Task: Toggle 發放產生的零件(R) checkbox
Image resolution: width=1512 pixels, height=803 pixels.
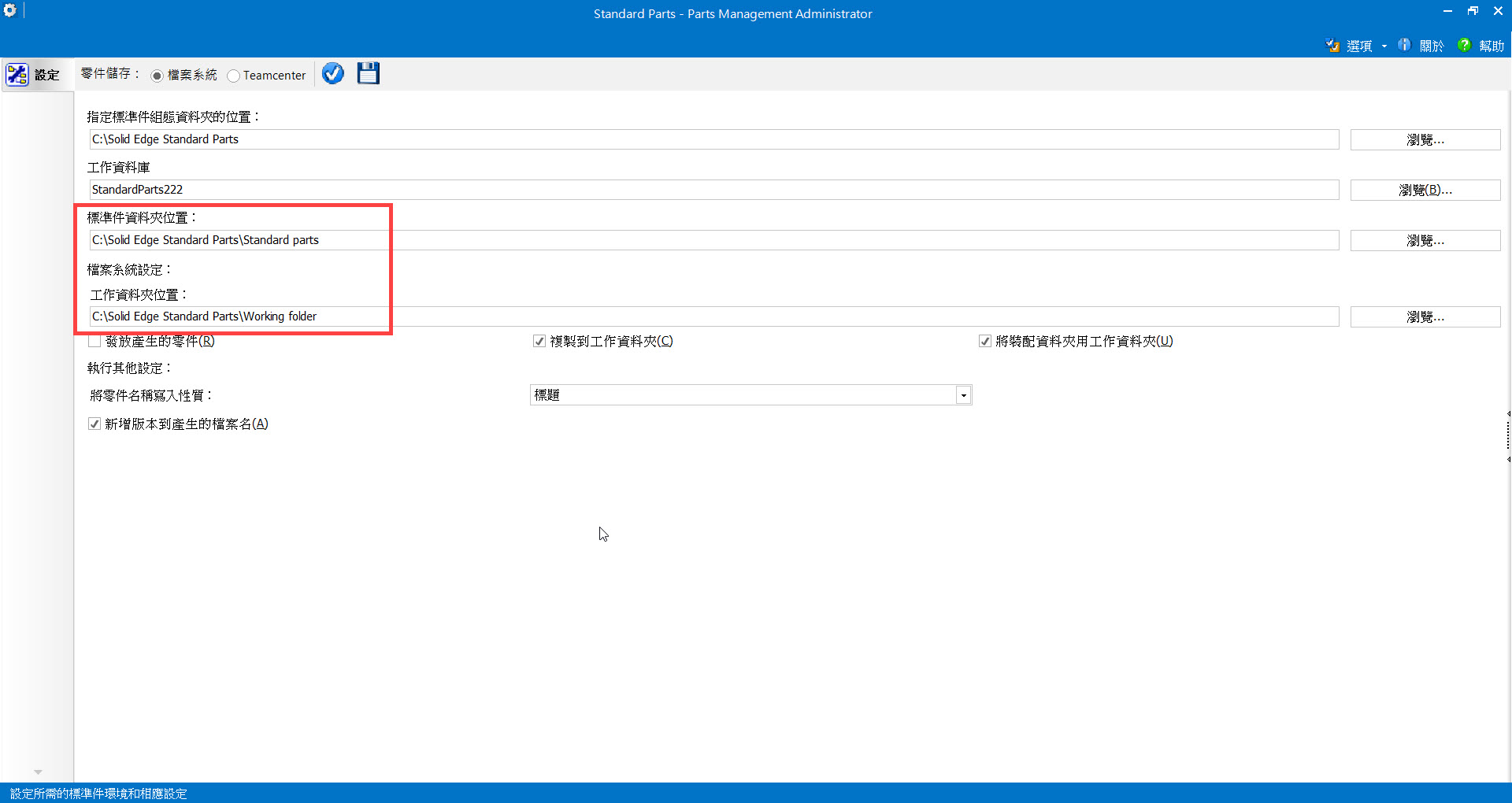Action: pos(94,341)
